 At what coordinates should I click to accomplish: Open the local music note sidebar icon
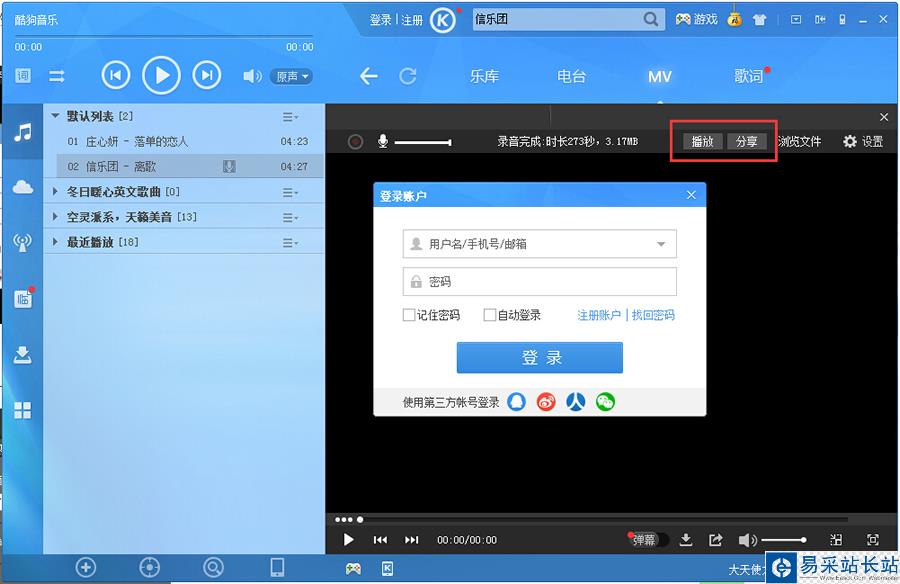(23, 133)
